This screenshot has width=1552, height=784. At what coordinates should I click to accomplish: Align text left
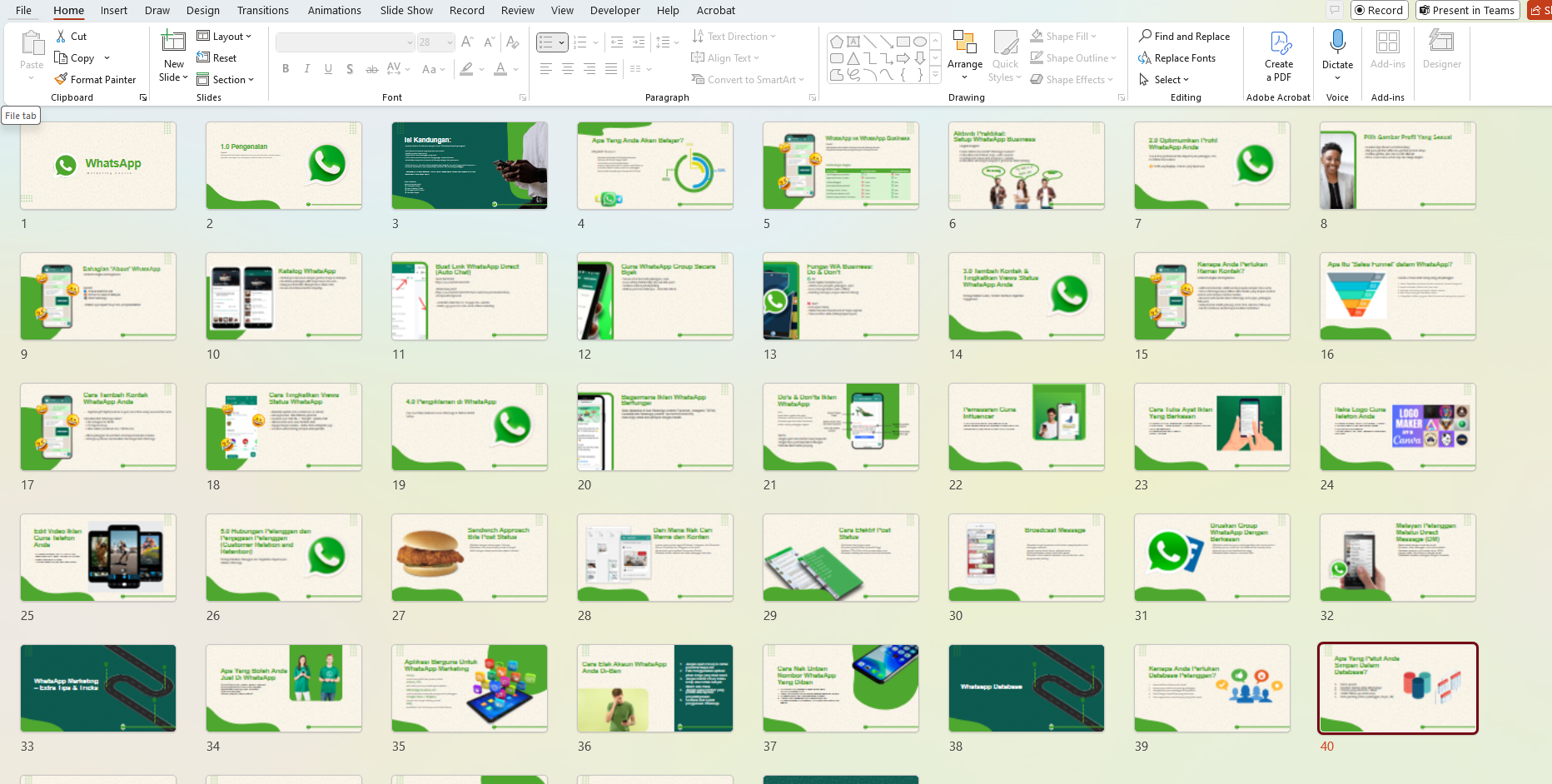pyautogui.click(x=546, y=69)
